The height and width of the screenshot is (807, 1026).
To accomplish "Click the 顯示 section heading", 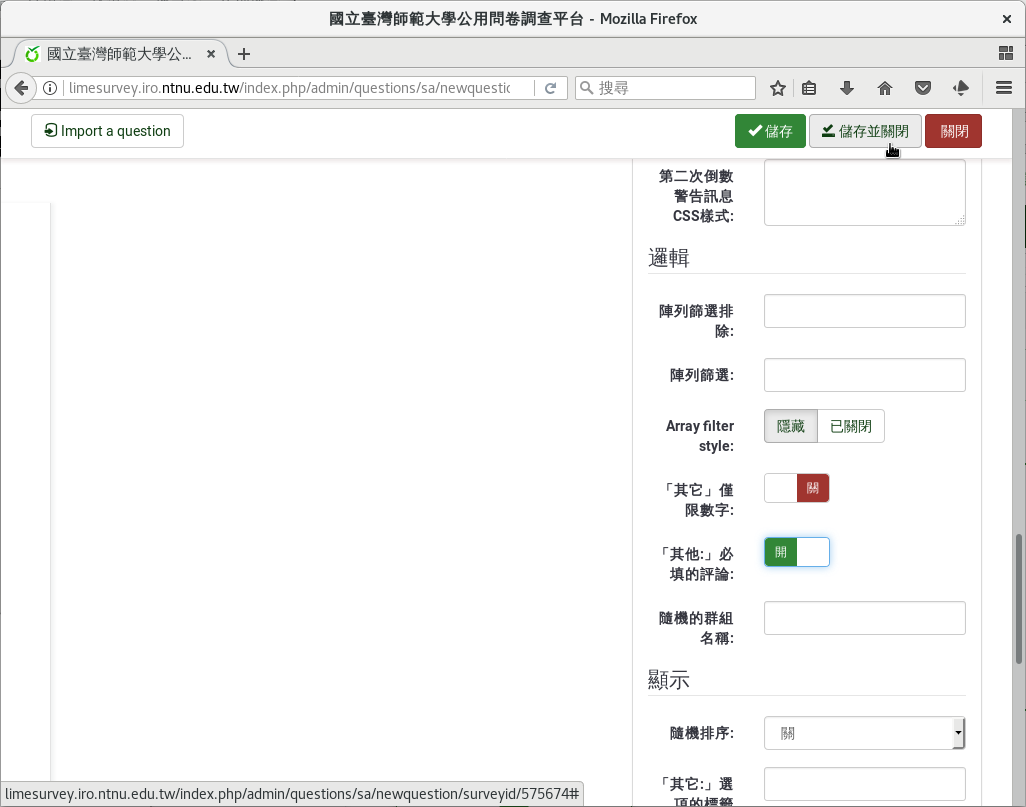I will click(x=668, y=680).
